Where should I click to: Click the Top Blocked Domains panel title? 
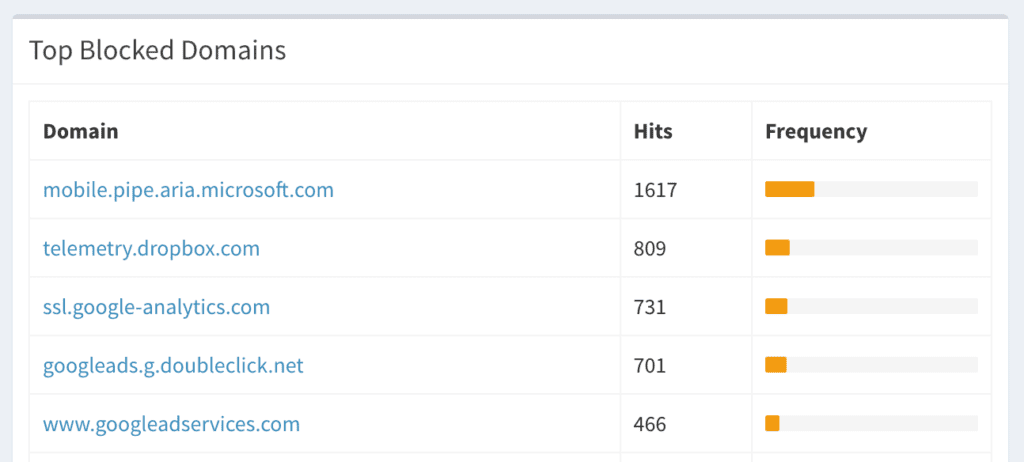(x=157, y=50)
